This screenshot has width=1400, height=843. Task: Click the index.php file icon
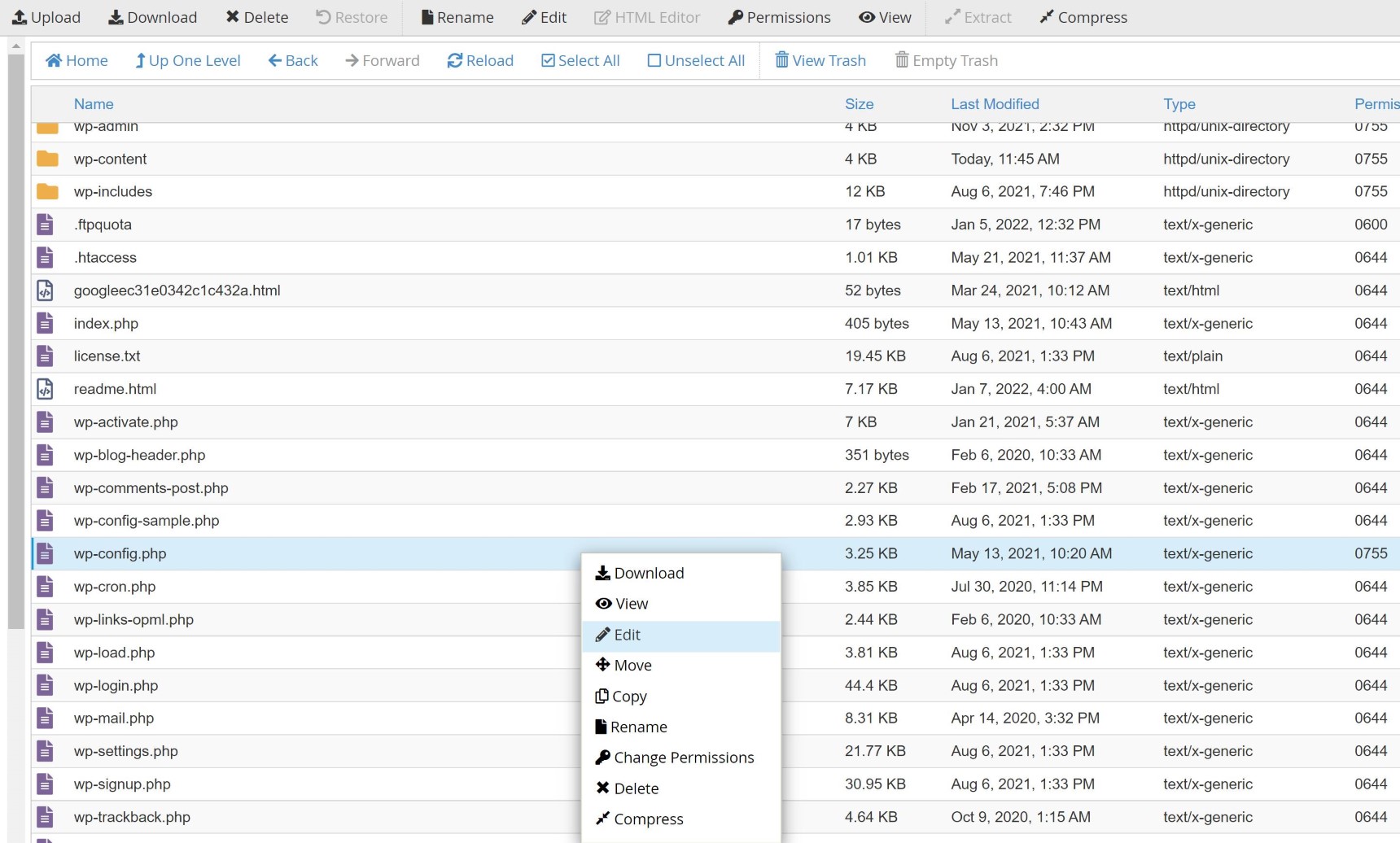(x=45, y=323)
